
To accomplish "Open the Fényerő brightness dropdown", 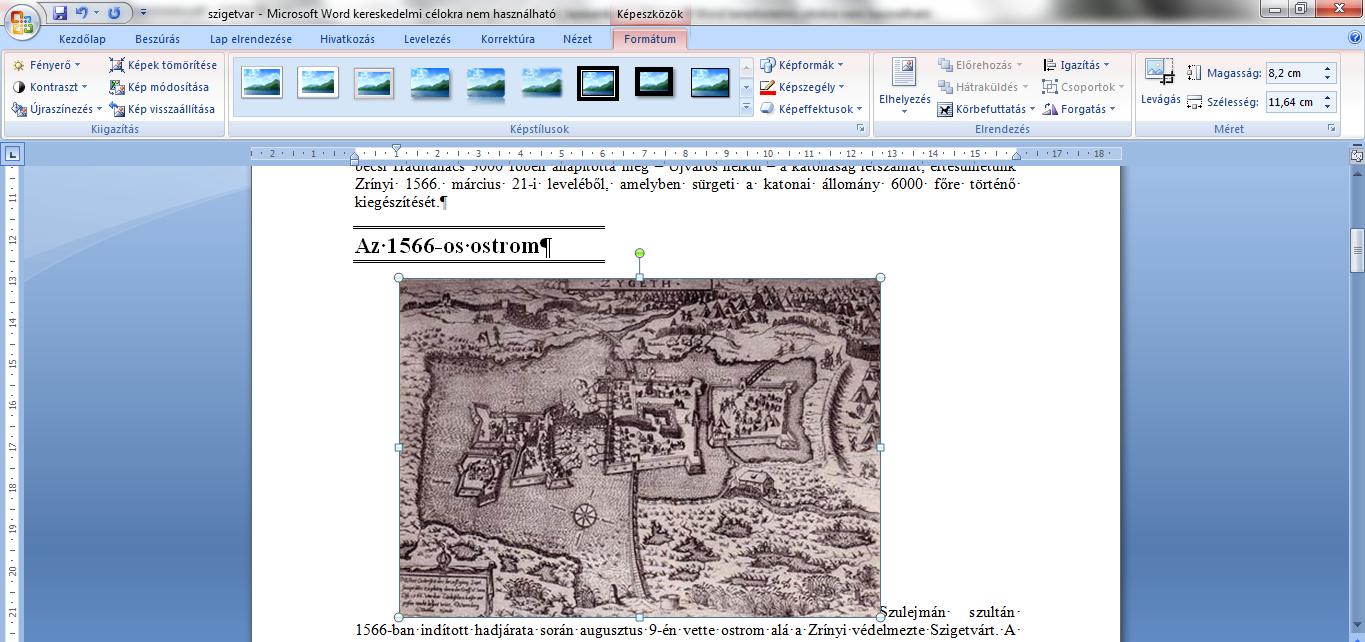I will pyautogui.click(x=47, y=65).
